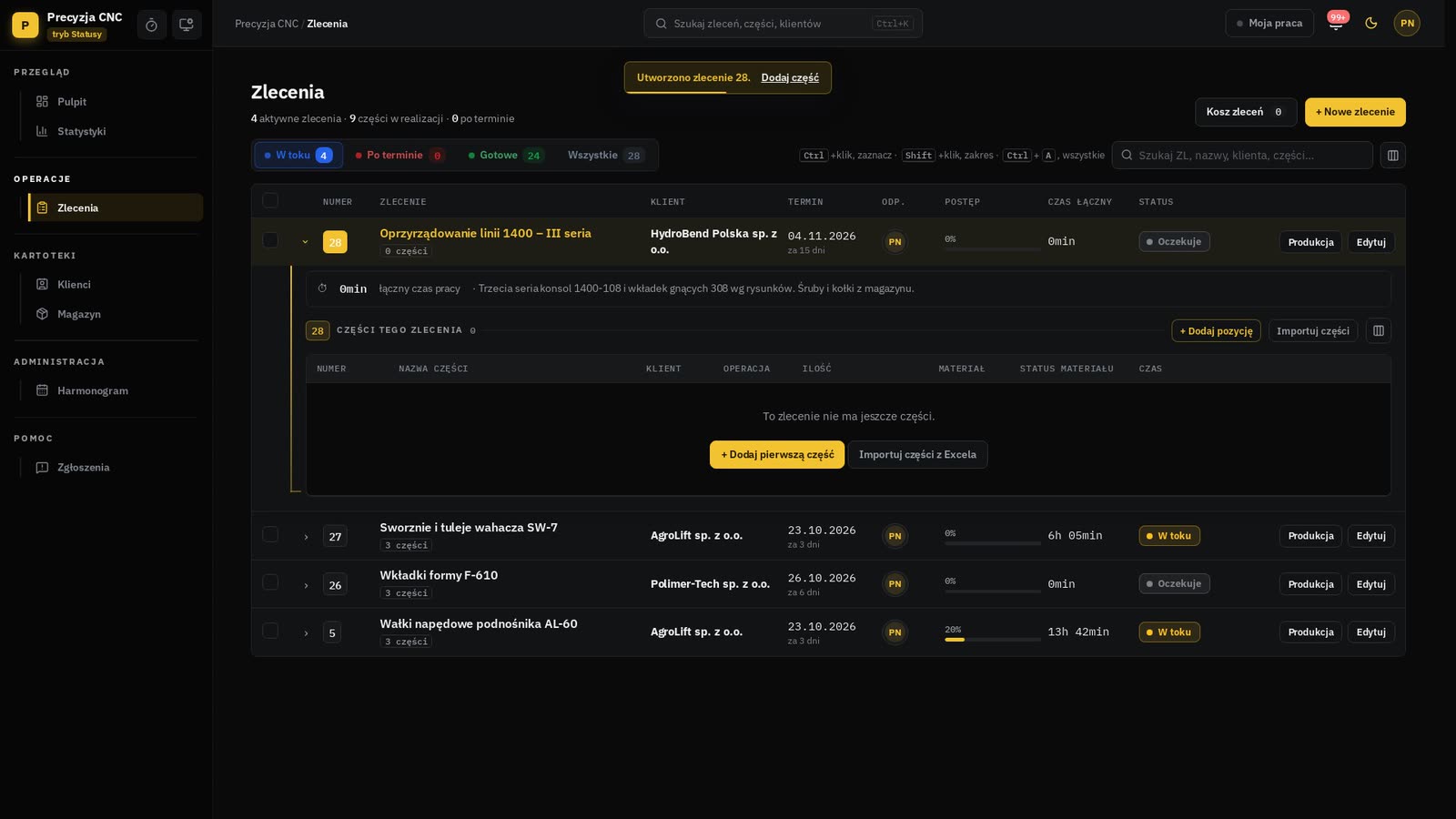The width and height of the screenshot is (1456, 819).
Task: Click the PN assignee badge for order 26
Action: [x=895, y=584]
